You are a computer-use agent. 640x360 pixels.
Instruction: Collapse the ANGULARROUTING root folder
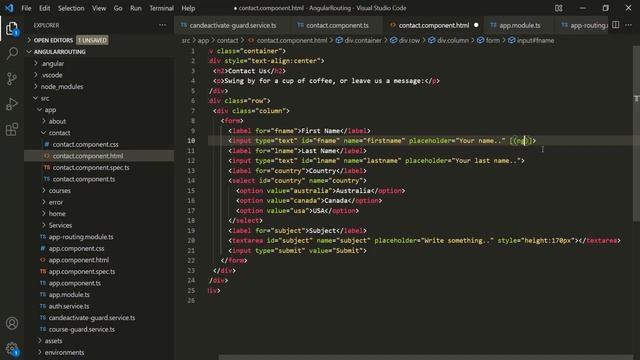59,52
